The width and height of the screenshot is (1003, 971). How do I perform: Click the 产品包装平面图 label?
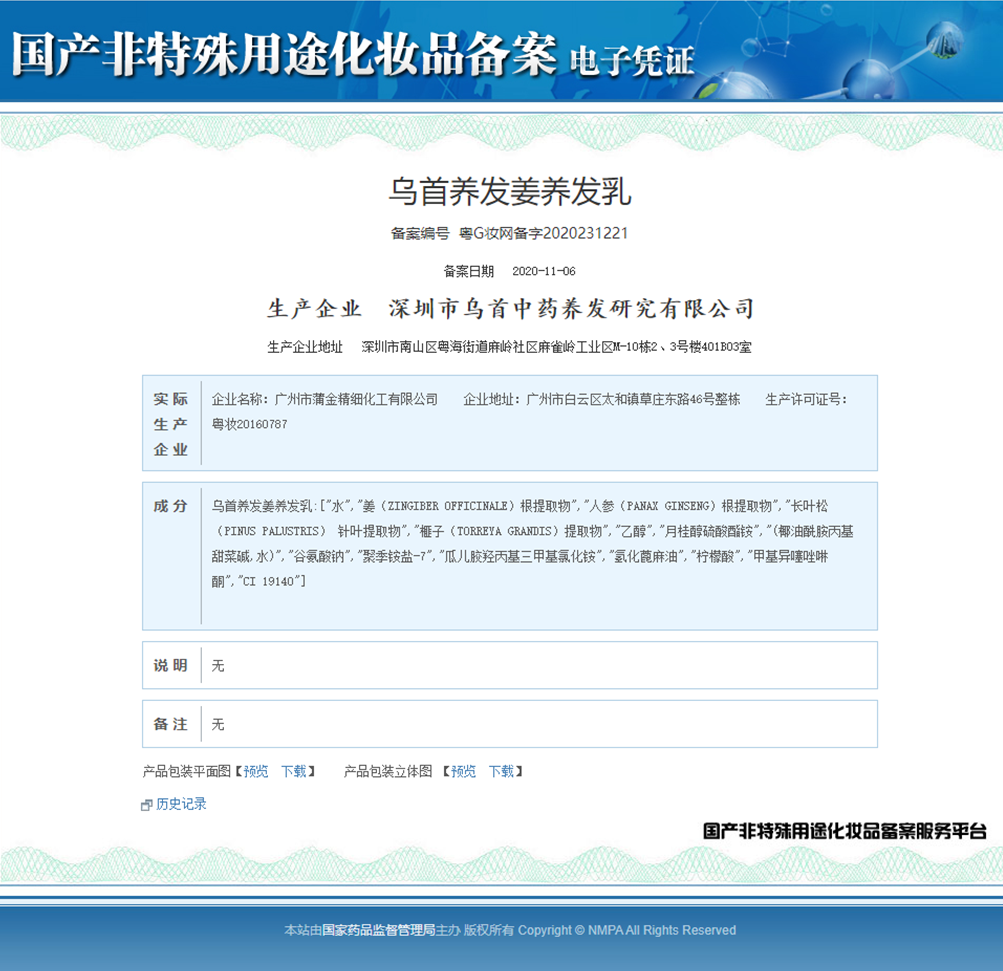186,771
